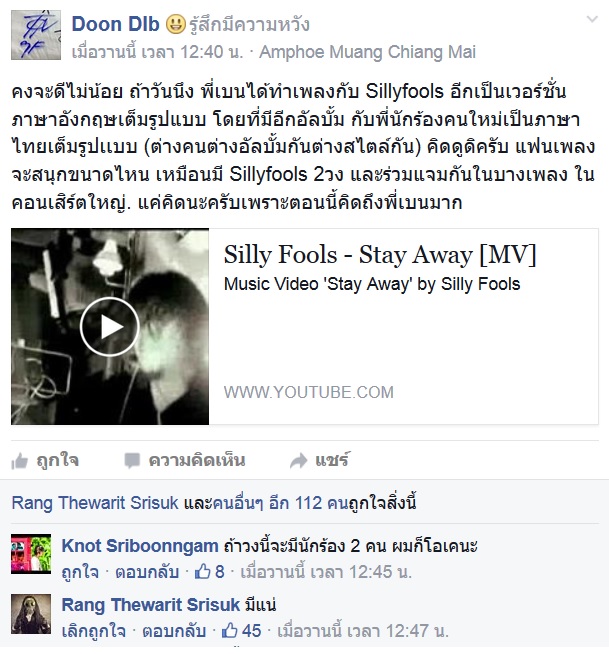Image resolution: width=609 pixels, height=654 pixels.
Task: Click the WWW.YOUTUBE.COM source link
Action: coord(309,392)
